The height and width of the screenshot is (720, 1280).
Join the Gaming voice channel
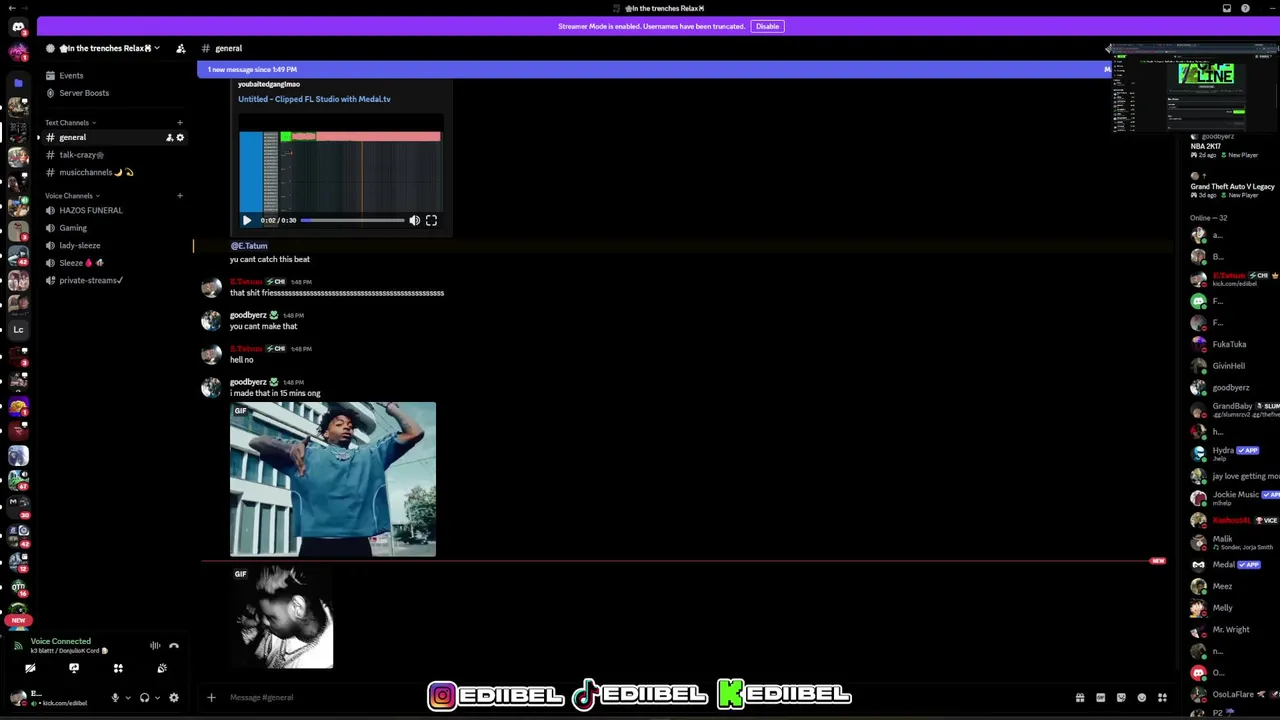tap(73, 228)
